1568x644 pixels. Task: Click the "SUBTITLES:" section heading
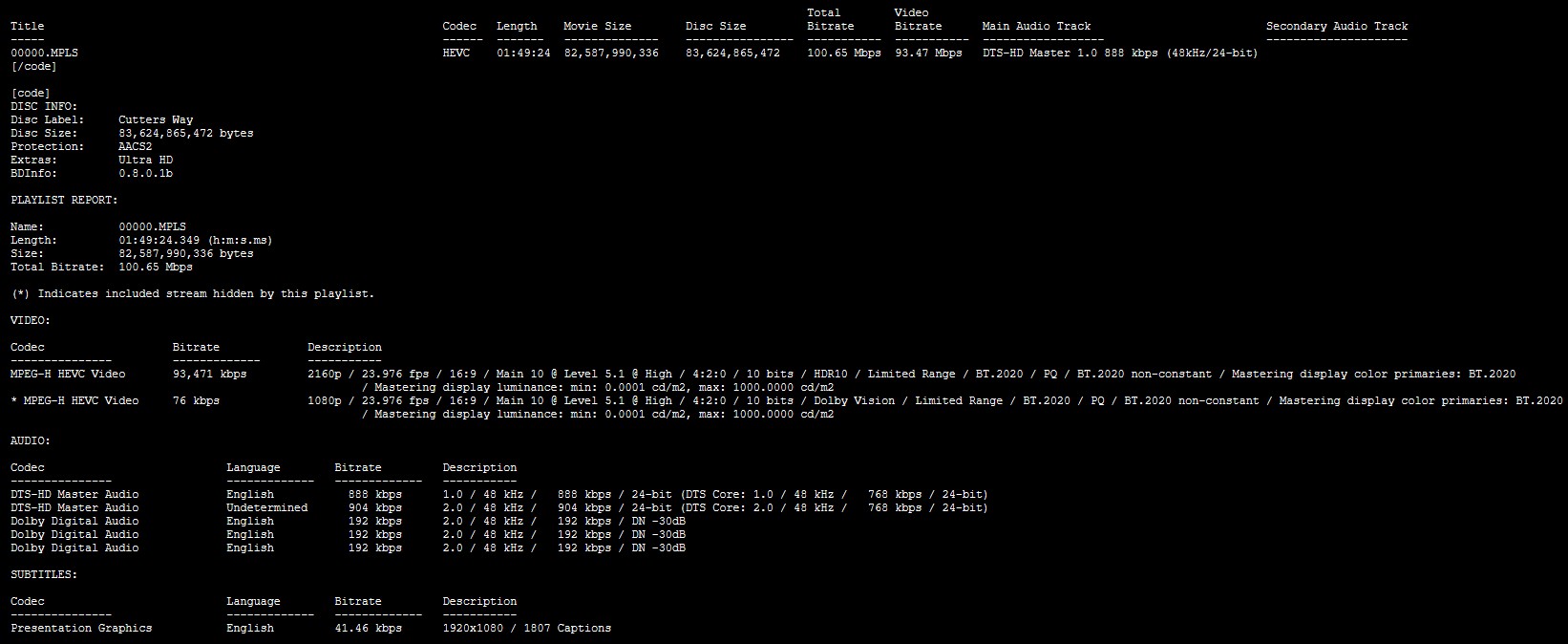(44, 575)
